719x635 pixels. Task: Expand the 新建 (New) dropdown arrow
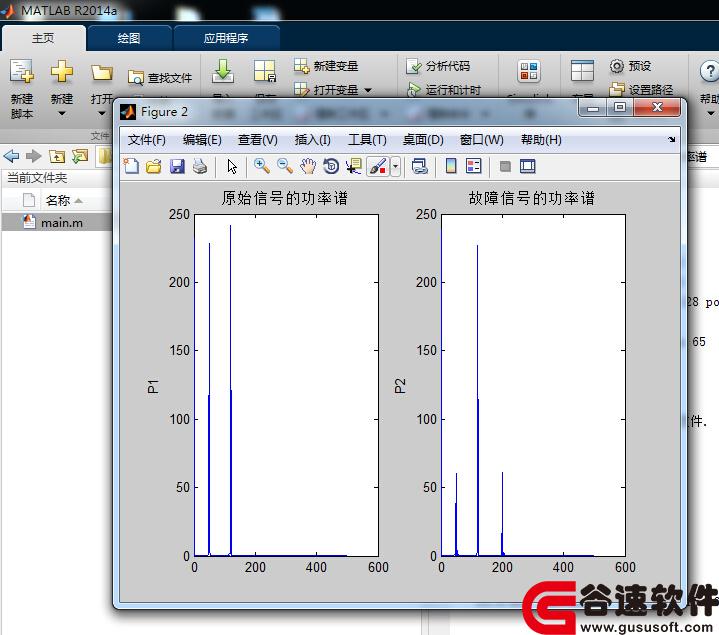click(61, 113)
